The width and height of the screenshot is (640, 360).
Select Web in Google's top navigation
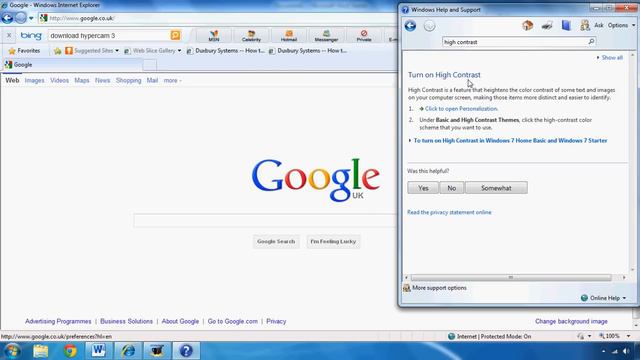coord(12,80)
